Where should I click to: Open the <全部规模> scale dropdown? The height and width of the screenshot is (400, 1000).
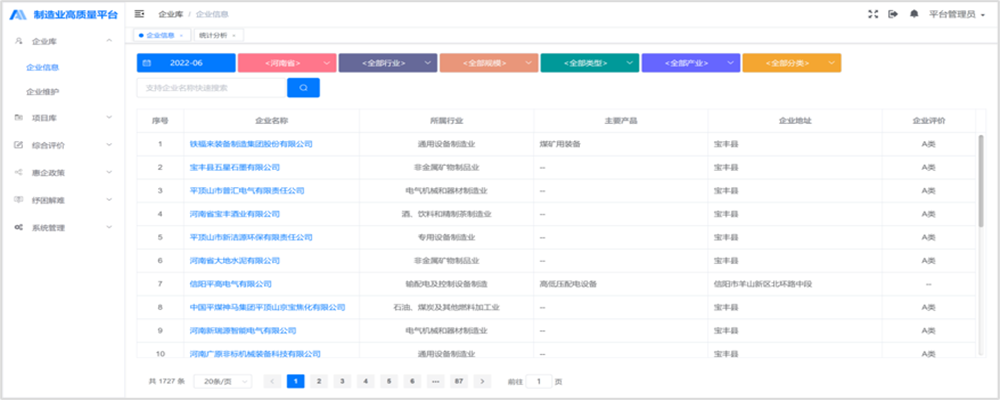489,63
